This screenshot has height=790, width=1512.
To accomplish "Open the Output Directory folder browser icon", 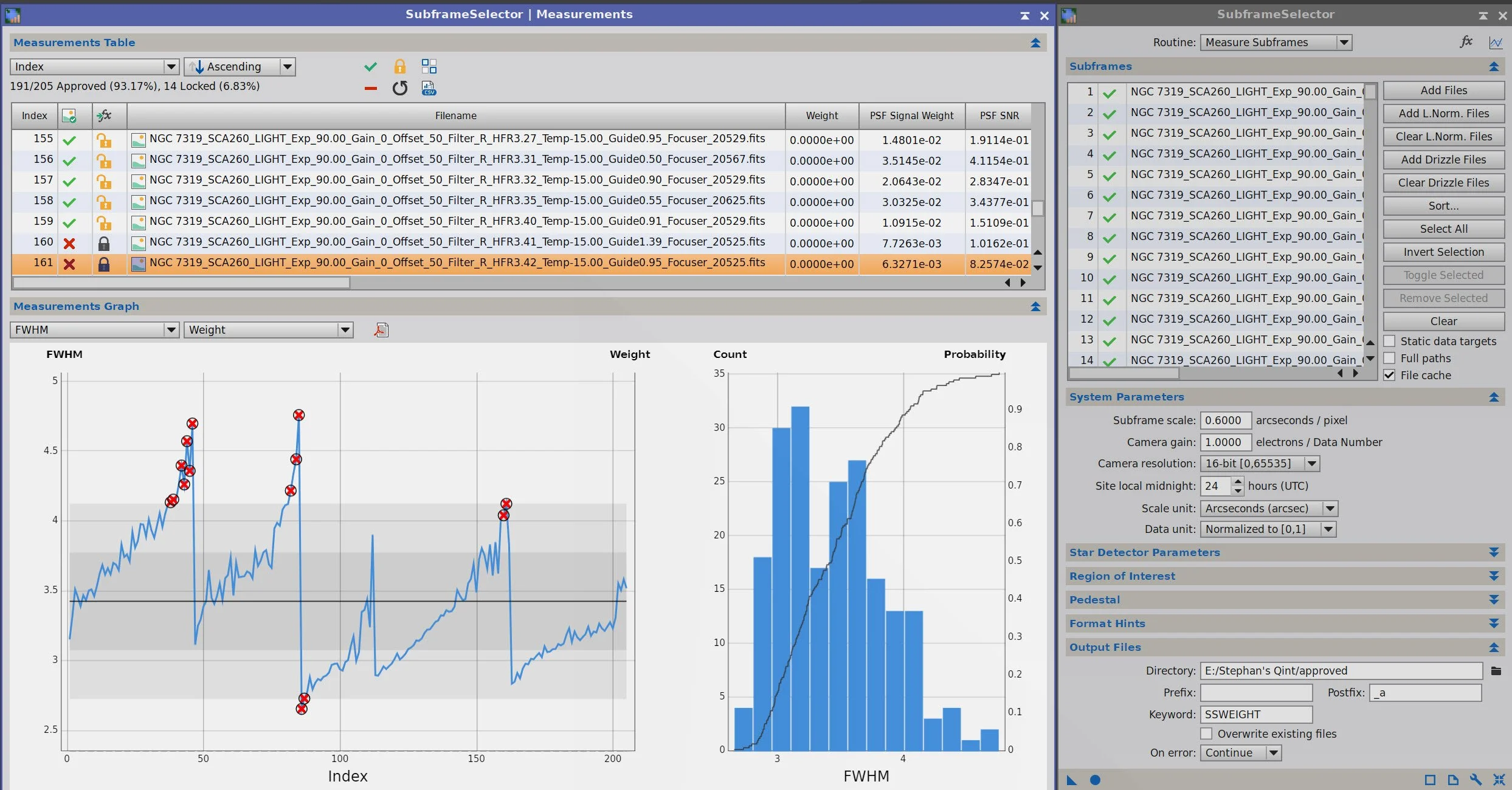I will click(1496, 671).
